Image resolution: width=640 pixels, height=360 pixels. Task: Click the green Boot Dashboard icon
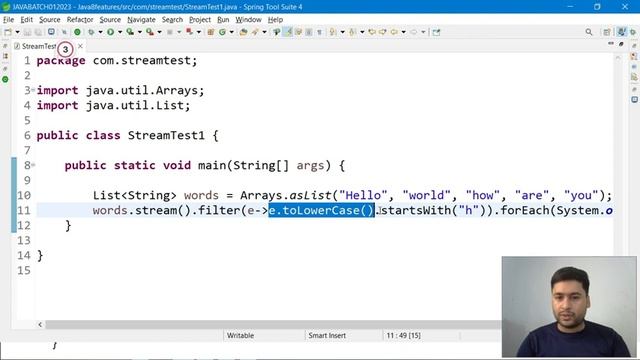(77, 32)
